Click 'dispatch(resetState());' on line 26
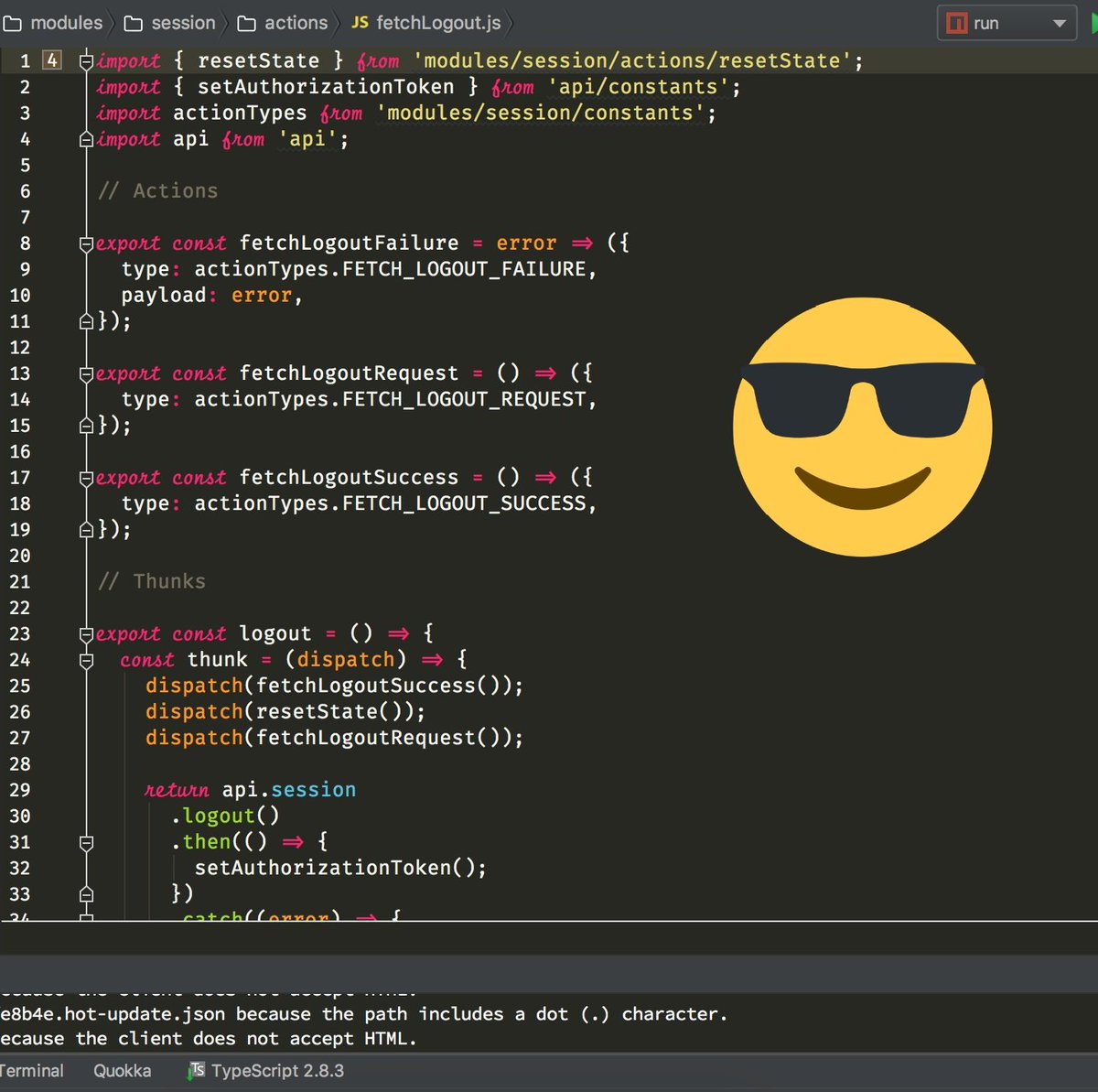The height and width of the screenshot is (1092, 1098). [285, 711]
